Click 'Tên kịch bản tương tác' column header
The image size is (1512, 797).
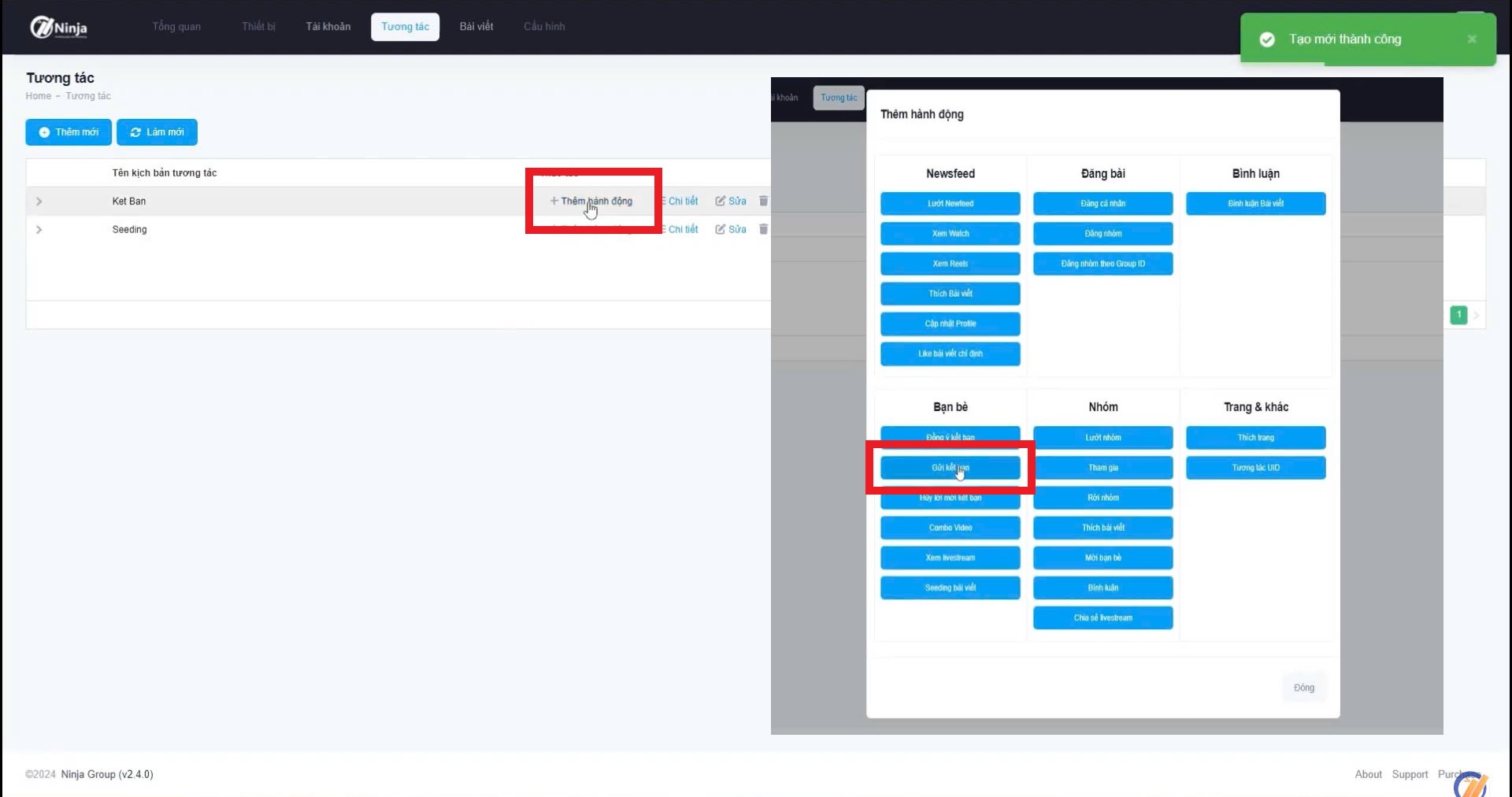point(164,173)
